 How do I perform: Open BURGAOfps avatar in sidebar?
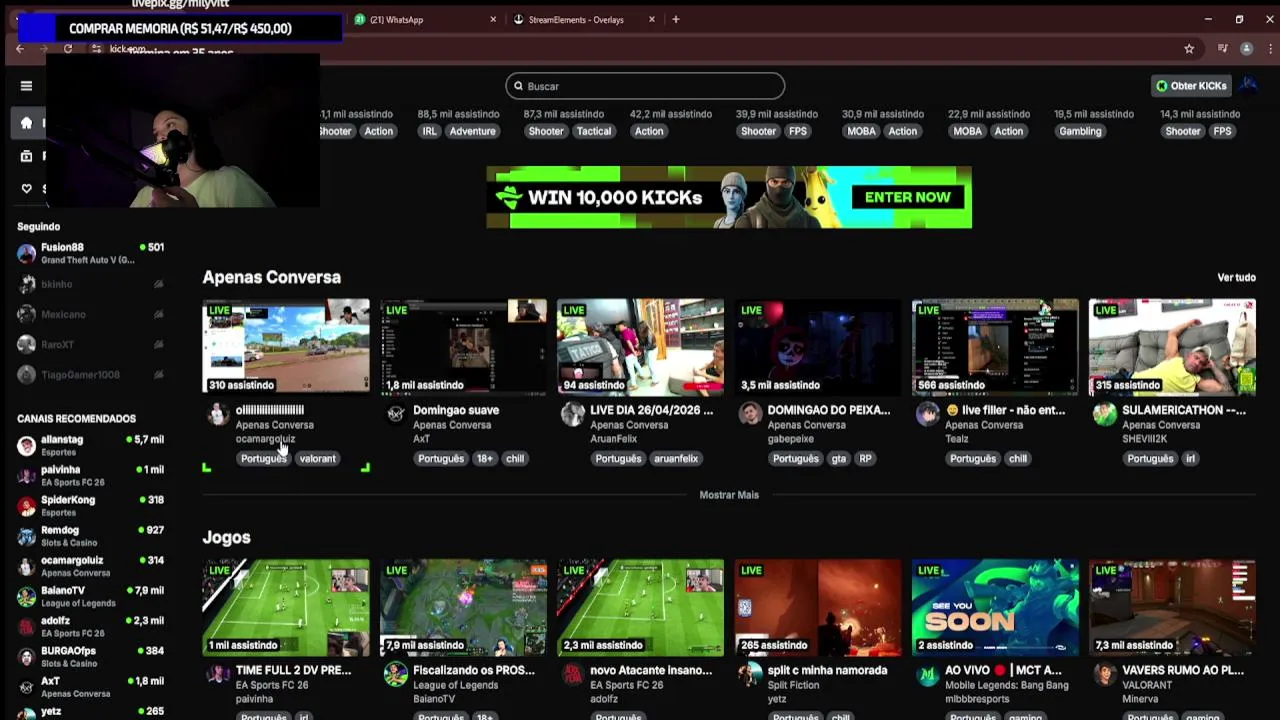click(x=26, y=657)
